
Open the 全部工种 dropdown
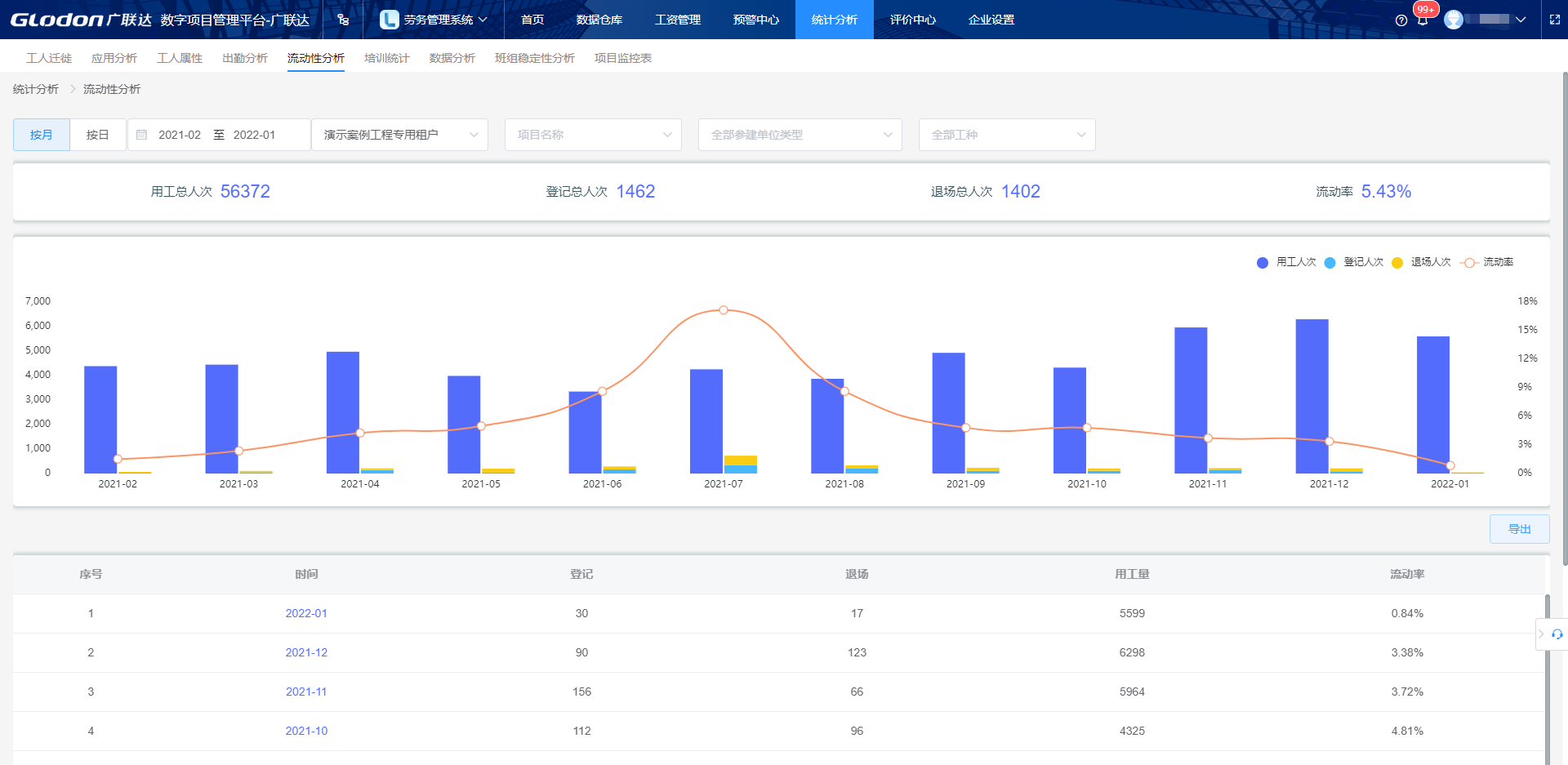click(1006, 135)
